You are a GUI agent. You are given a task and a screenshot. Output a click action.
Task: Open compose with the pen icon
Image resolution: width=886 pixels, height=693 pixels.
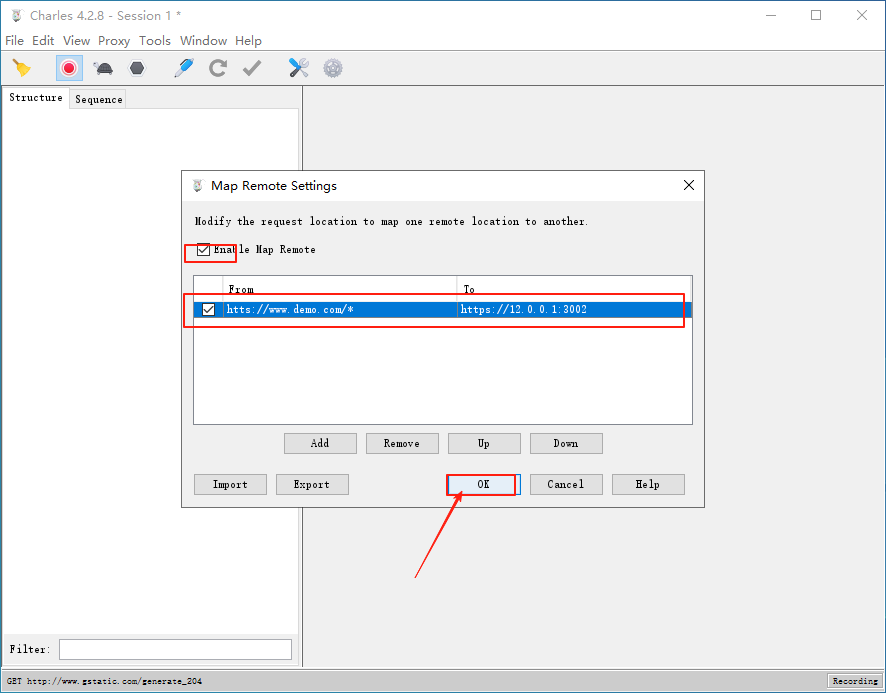click(184, 68)
